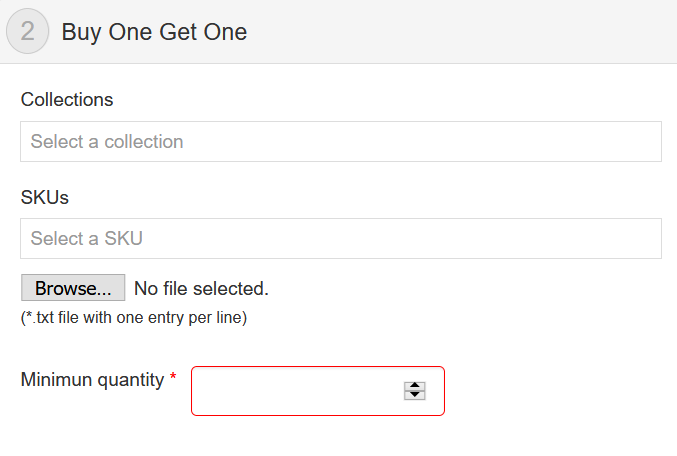Click the Collections label
The height and width of the screenshot is (456, 677).
click(x=67, y=100)
